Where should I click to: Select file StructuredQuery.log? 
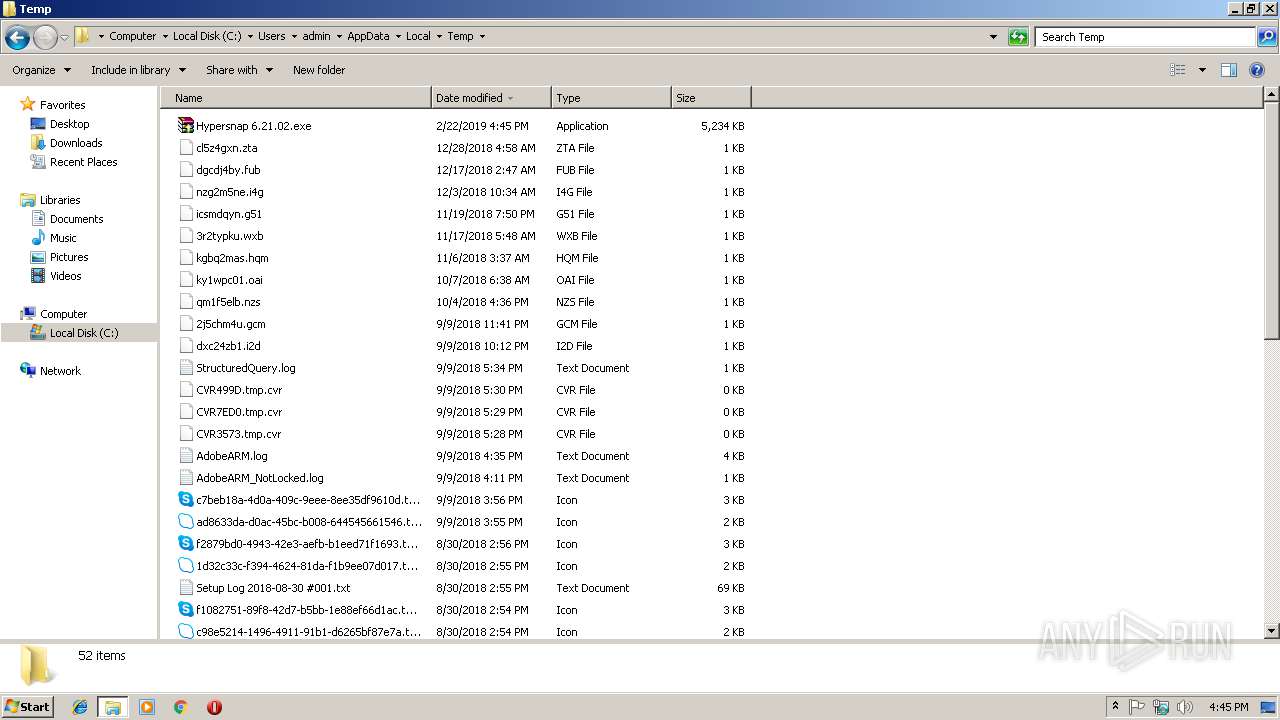[x=245, y=368]
